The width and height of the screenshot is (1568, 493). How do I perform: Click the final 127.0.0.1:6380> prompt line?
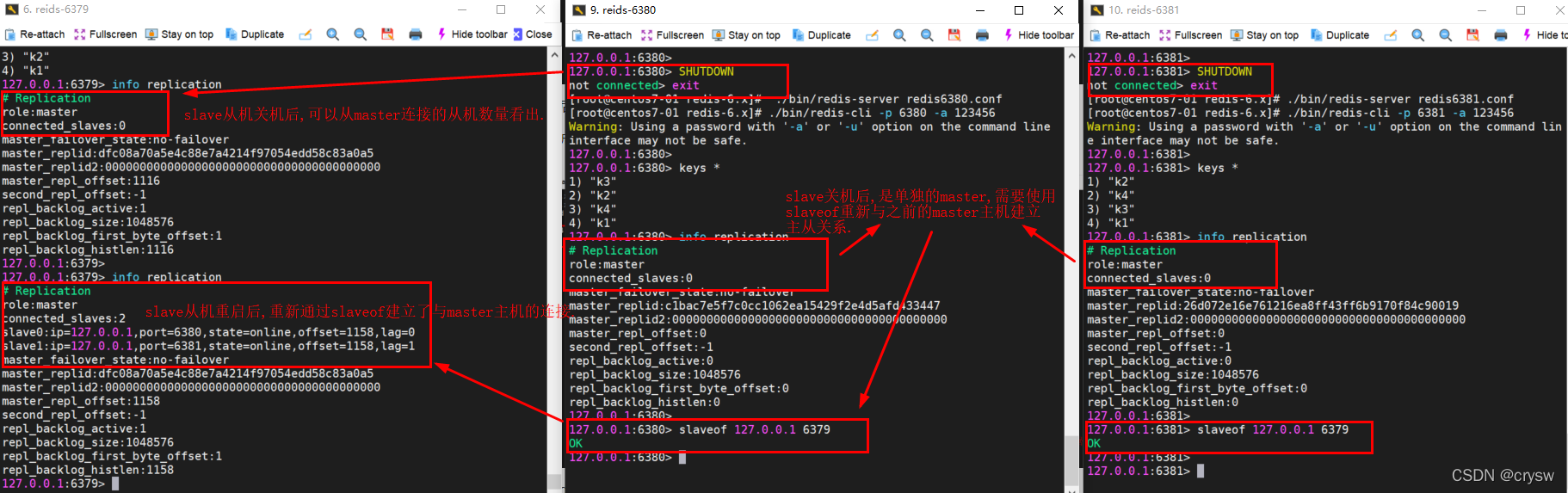[627, 457]
